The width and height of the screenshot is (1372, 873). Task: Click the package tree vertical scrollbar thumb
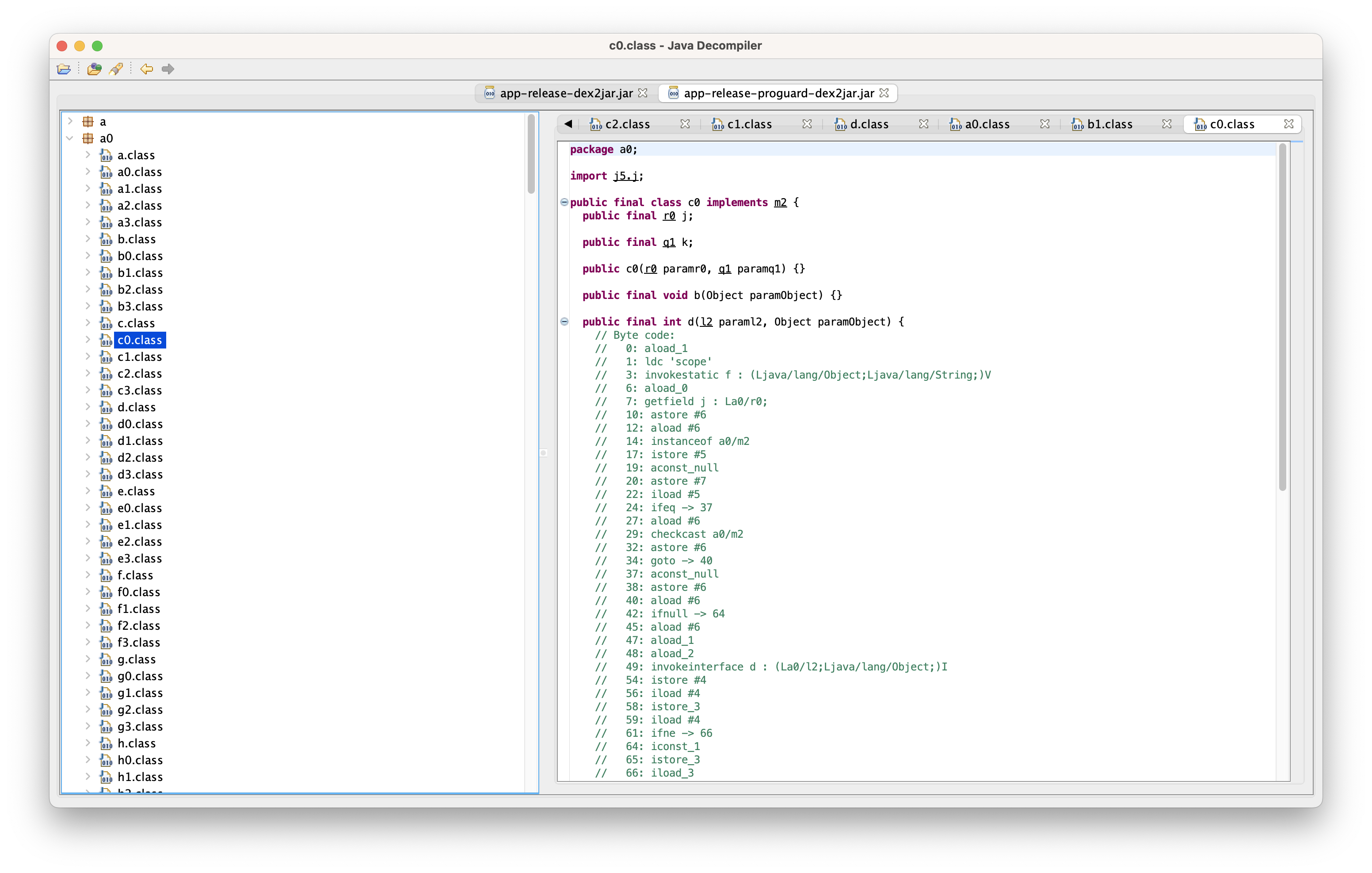point(531,154)
